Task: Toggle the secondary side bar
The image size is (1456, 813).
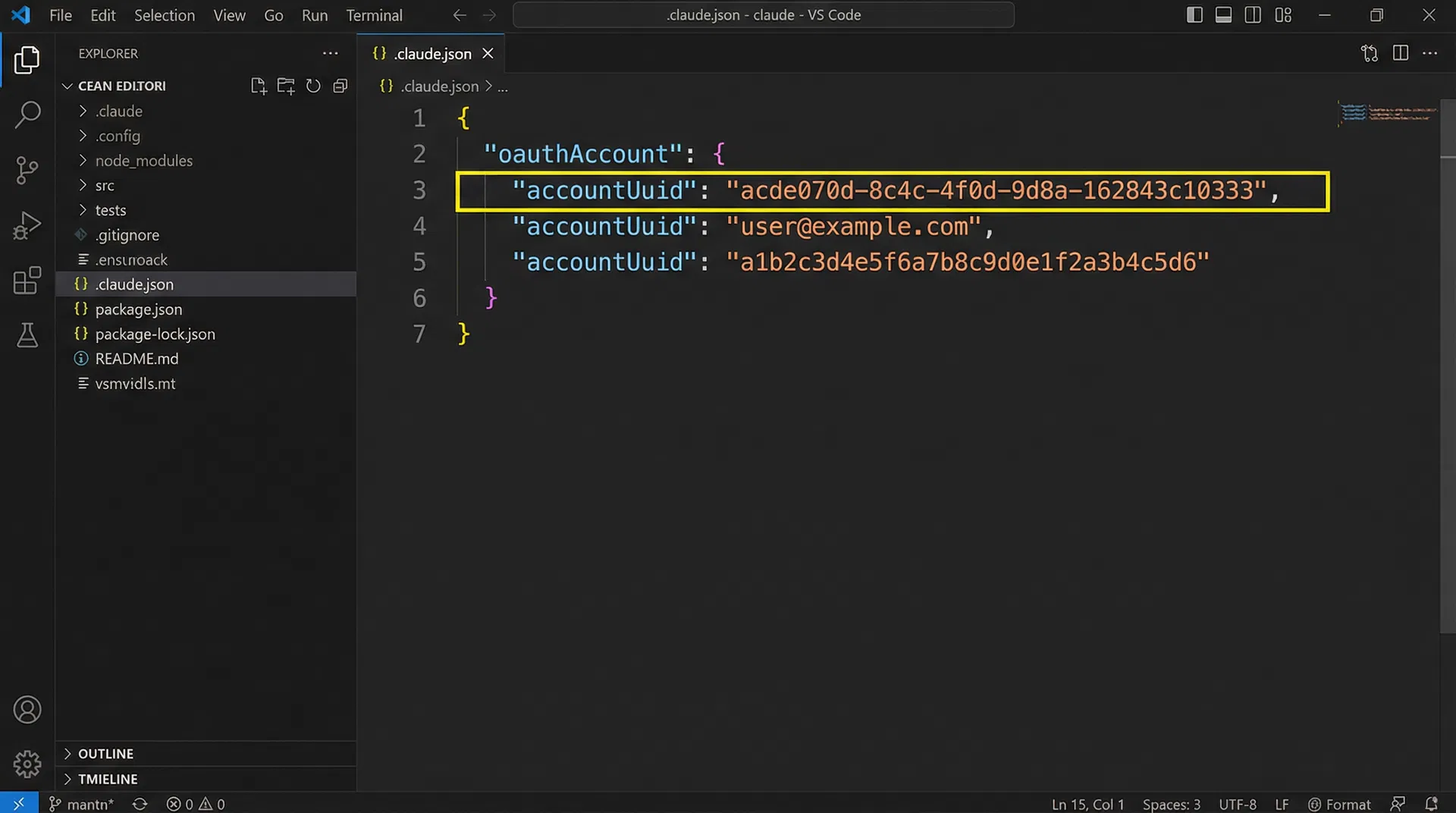Action: (x=1253, y=15)
